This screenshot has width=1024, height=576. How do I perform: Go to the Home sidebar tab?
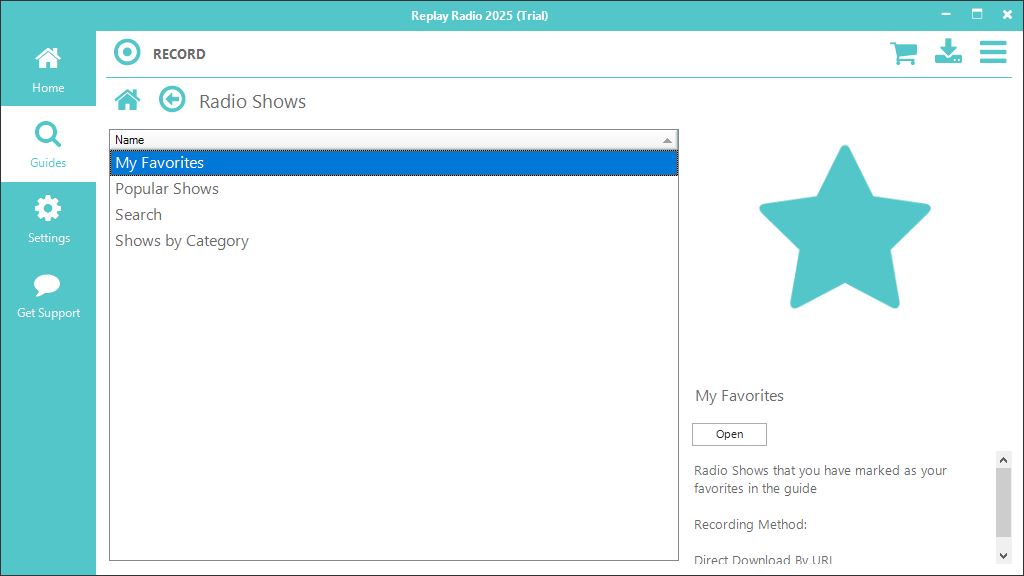pos(48,69)
